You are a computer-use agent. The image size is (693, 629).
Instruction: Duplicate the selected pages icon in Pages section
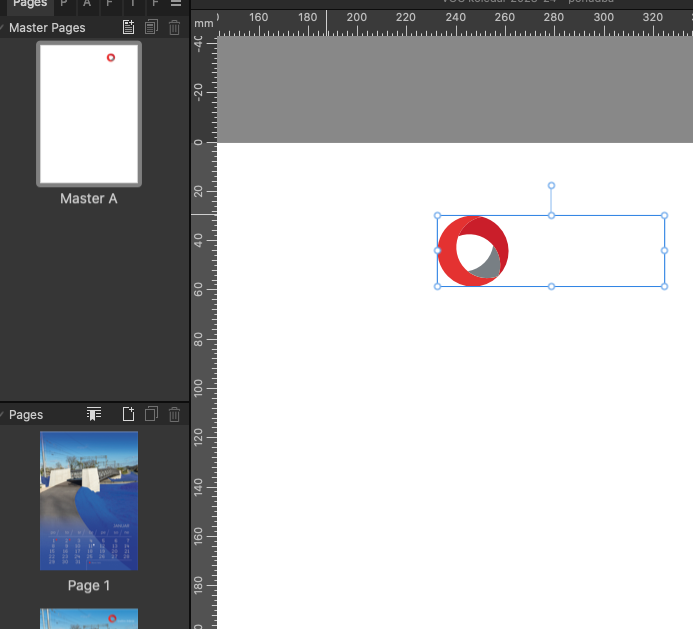[152, 414]
